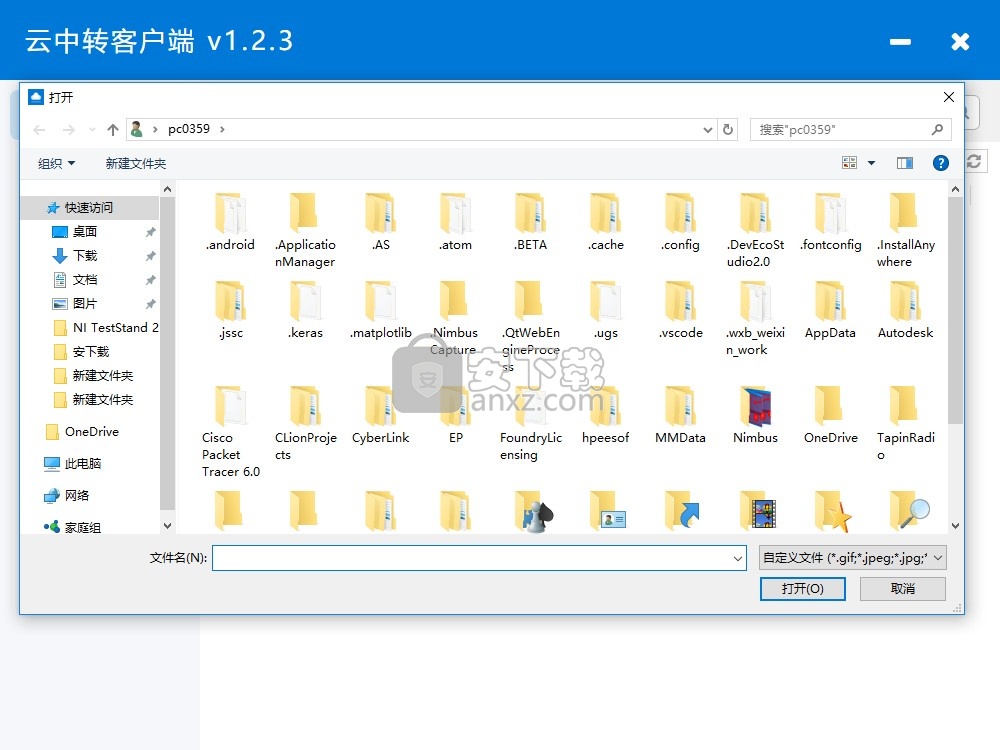Go to 图片 in the sidebar
The width and height of the screenshot is (1000, 750).
(85, 304)
